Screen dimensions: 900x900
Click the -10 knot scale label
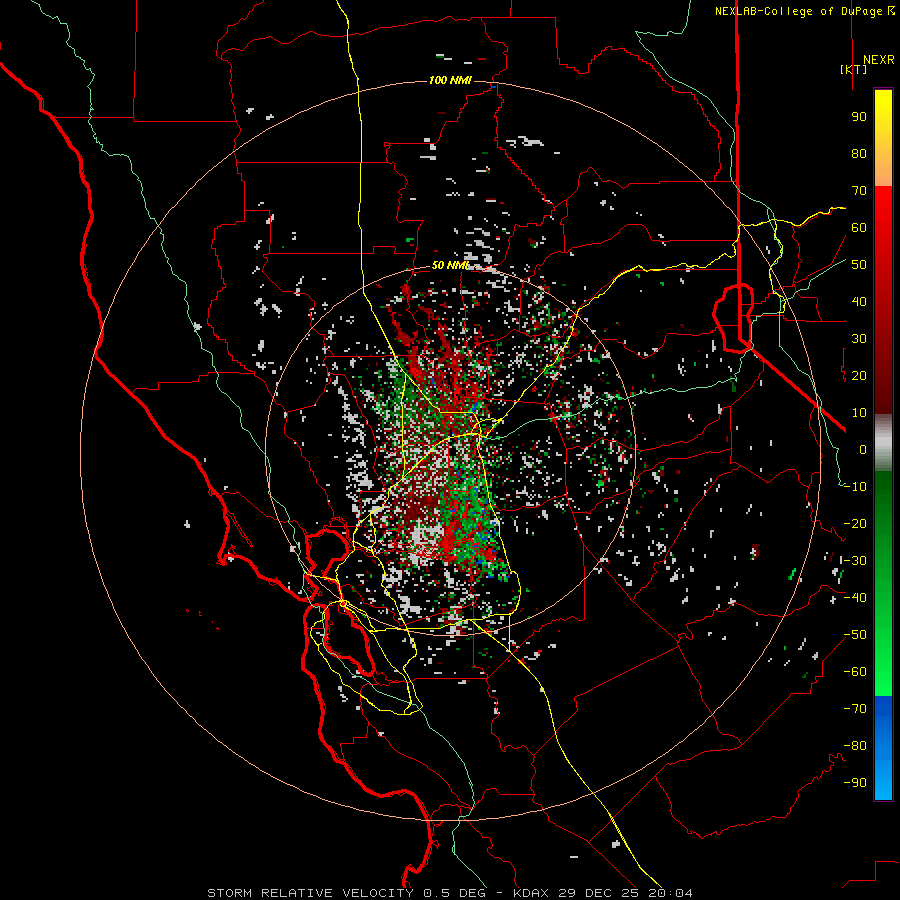(855, 487)
